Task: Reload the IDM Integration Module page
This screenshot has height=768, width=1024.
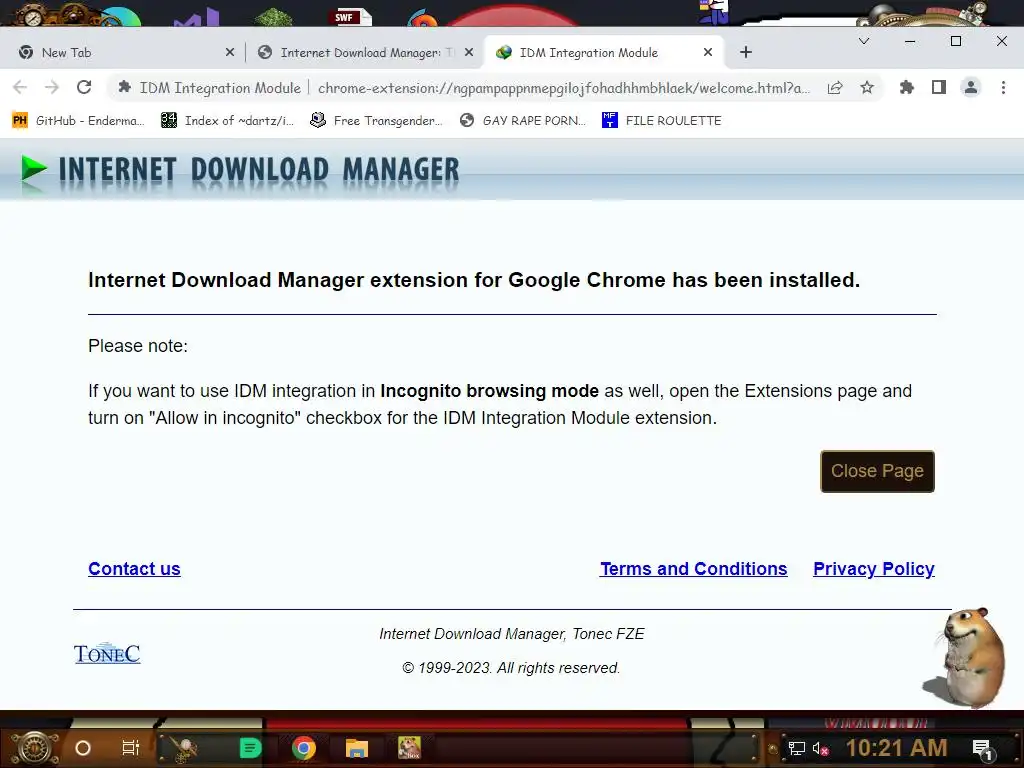Action: click(84, 88)
